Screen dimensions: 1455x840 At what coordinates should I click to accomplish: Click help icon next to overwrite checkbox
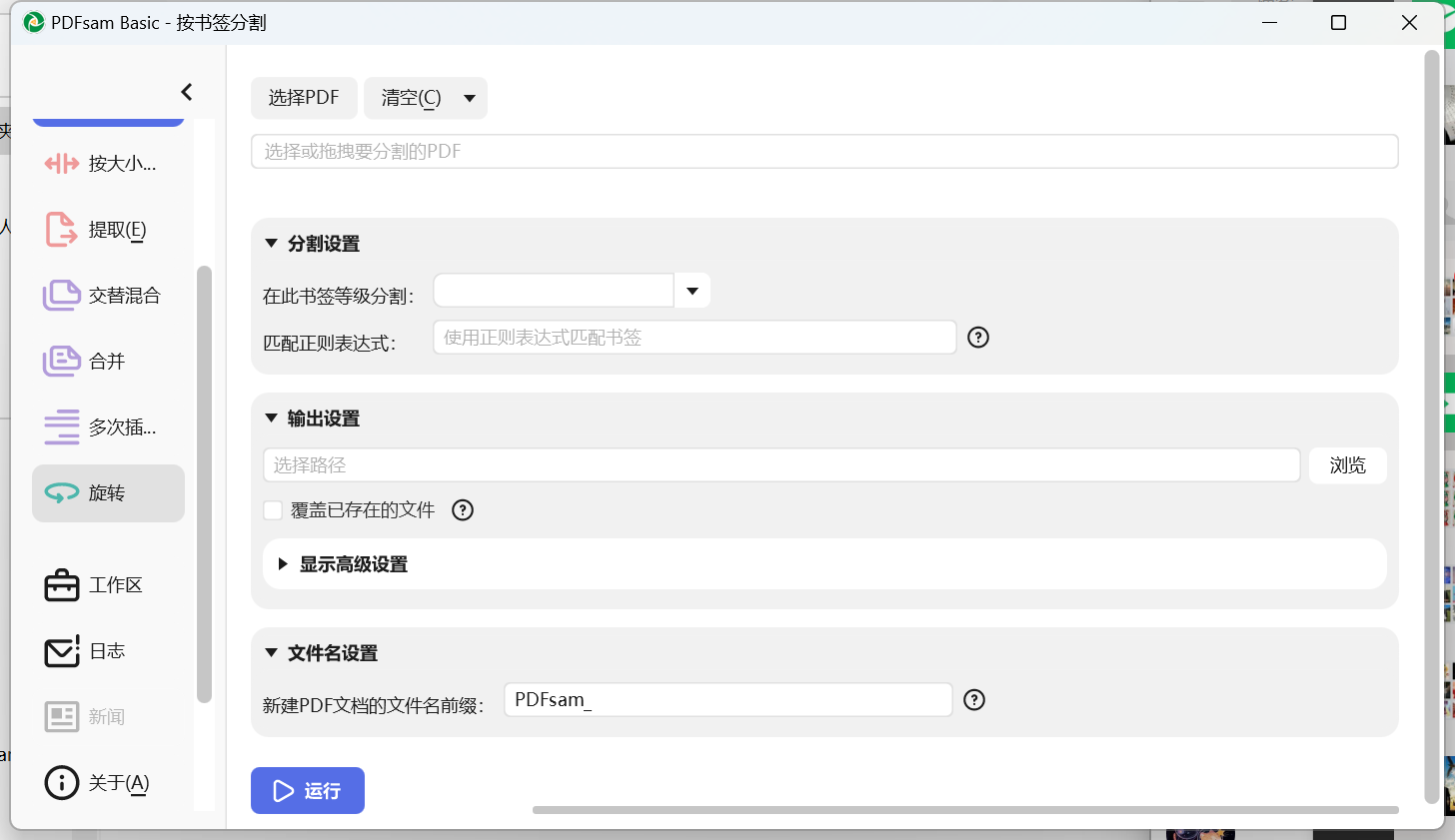pyautogui.click(x=463, y=510)
